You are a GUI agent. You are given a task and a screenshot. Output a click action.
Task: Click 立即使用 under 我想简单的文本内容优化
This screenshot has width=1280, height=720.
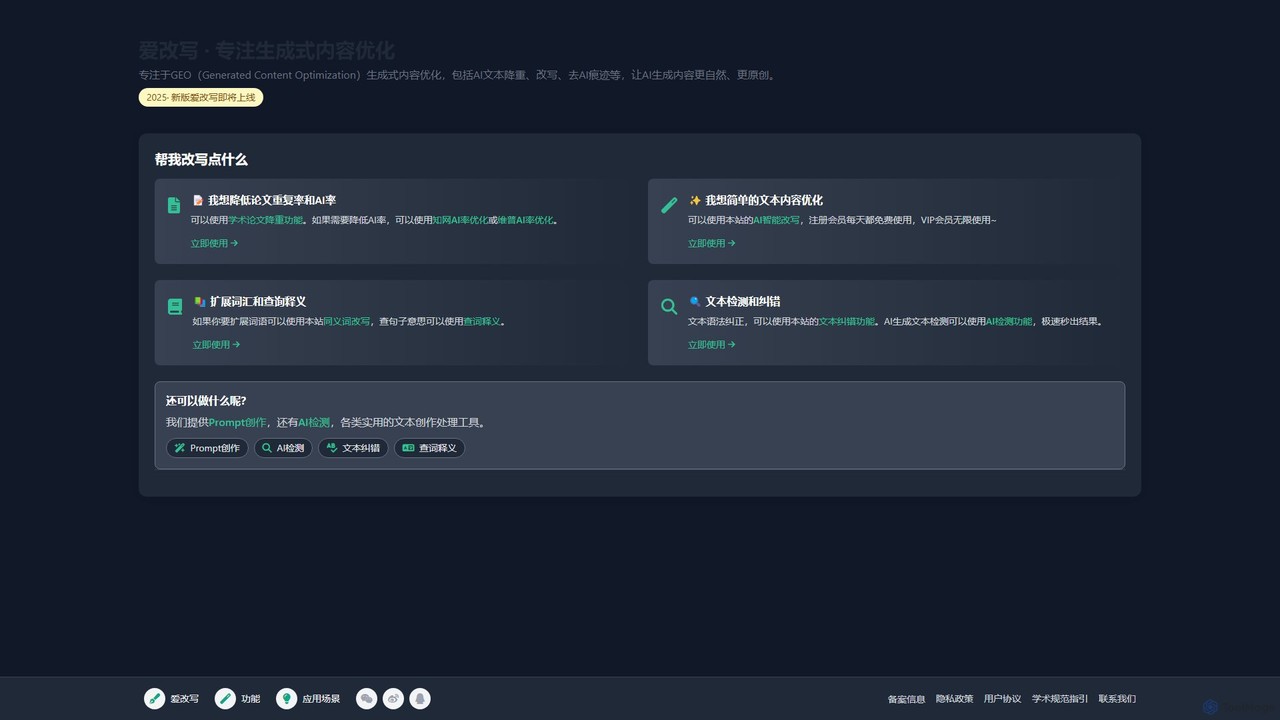[712, 243]
